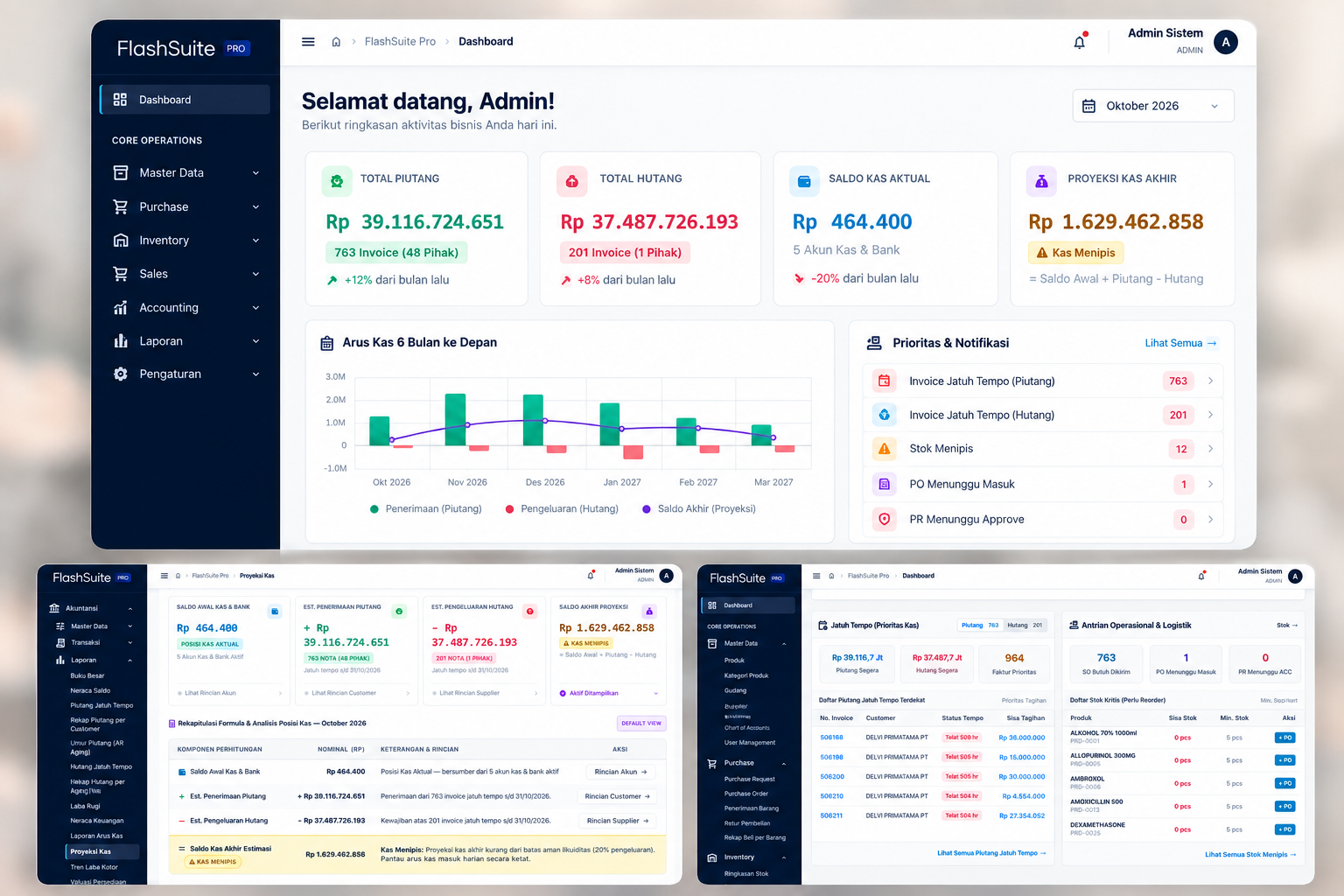Click the Invoice Jatuh Tempo (Hutang) row icon
1344x896 pixels.
pos(885,415)
